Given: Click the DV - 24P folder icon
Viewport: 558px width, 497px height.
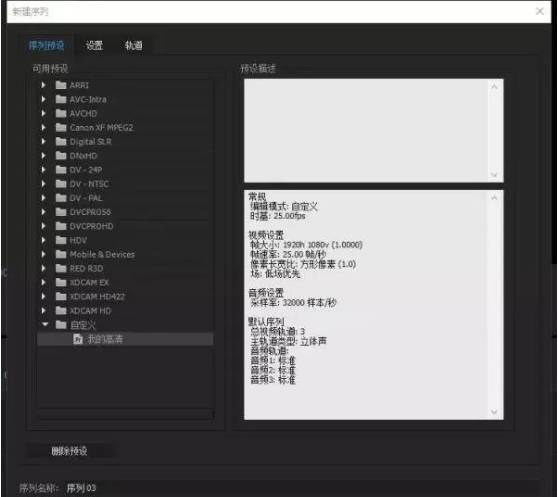Looking at the screenshot, I should click(x=61, y=170).
